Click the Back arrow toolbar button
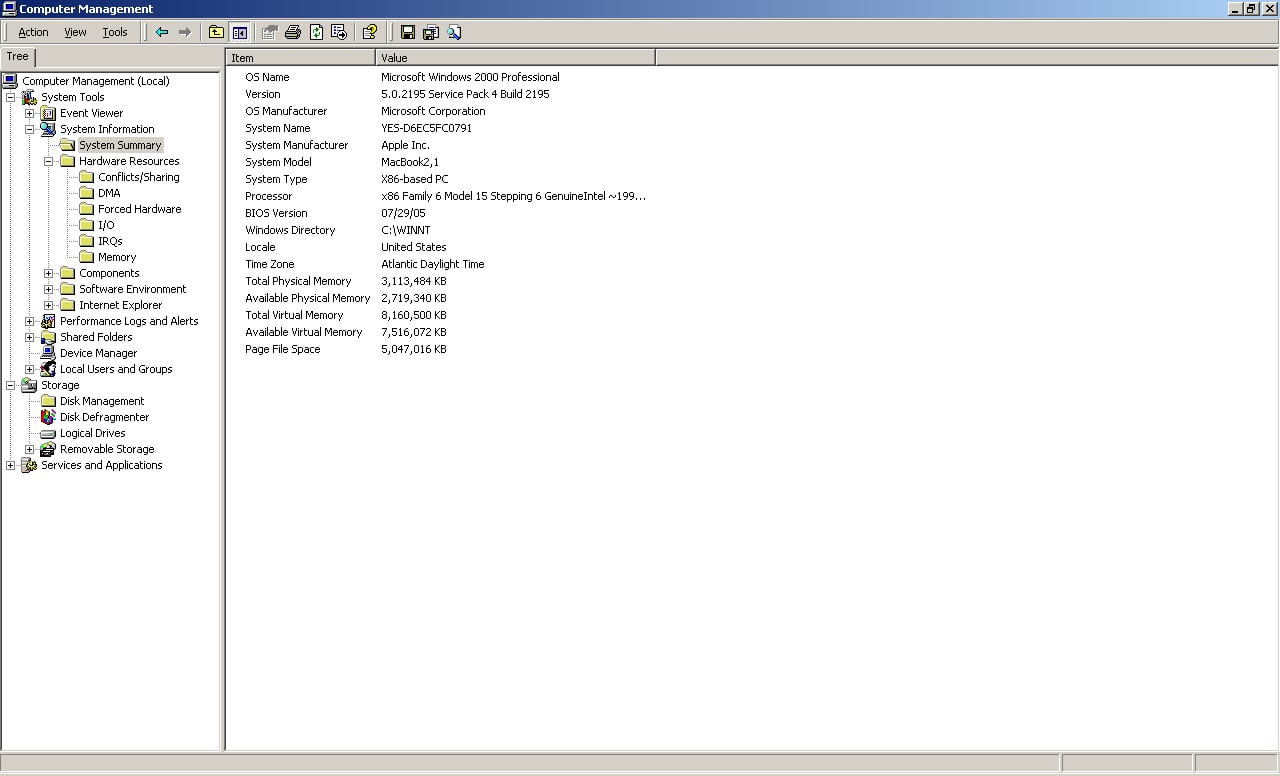Viewport: 1280px width, 776px height. click(162, 32)
